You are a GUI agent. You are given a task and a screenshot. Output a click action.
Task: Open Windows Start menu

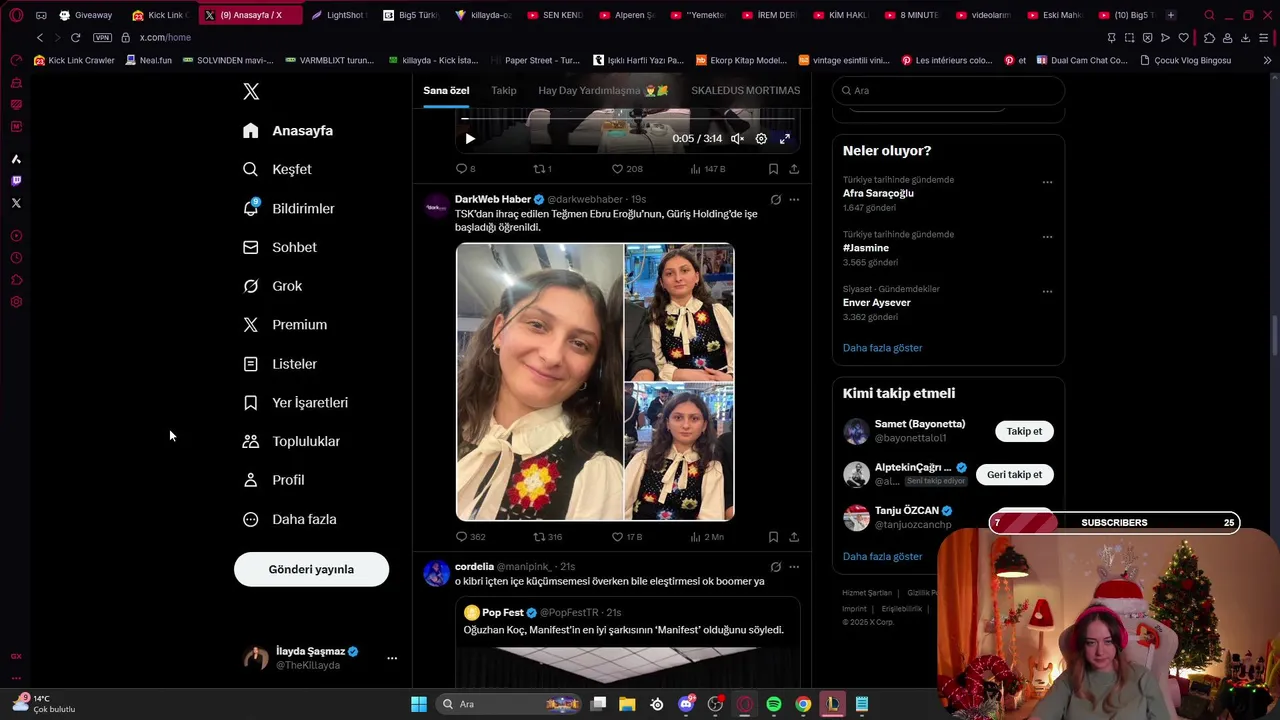[x=419, y=704]
